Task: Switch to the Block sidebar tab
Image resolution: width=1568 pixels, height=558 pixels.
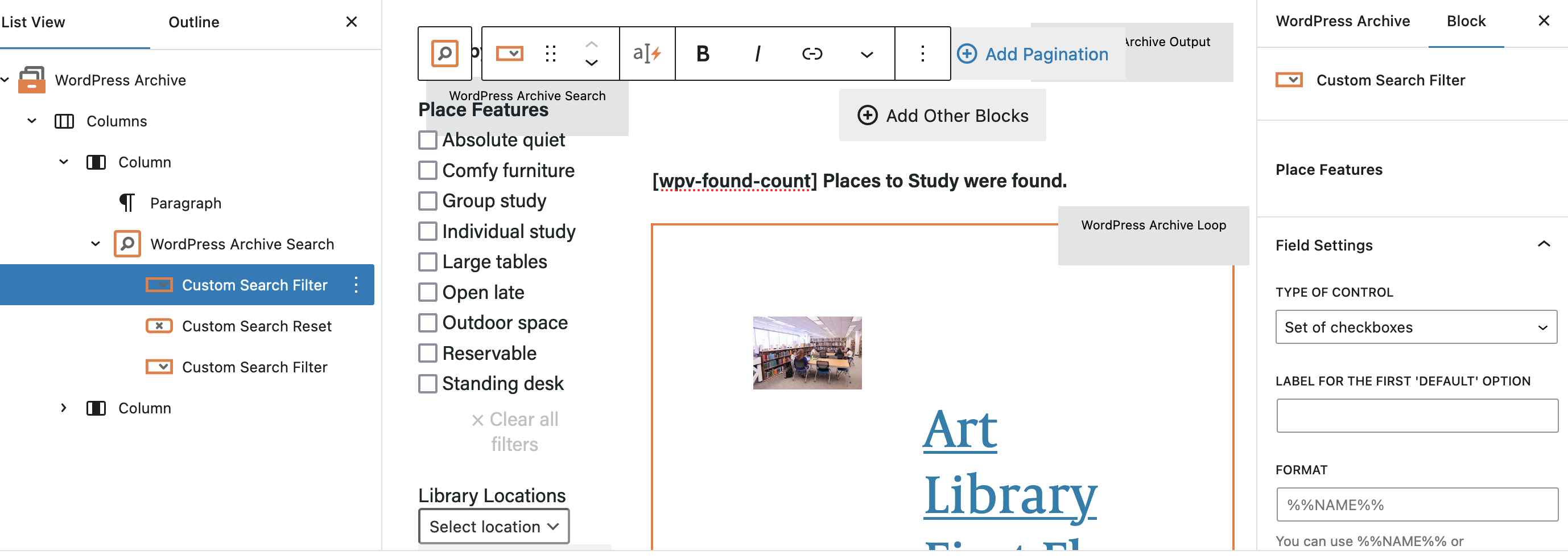Action: click(1466, 21)
